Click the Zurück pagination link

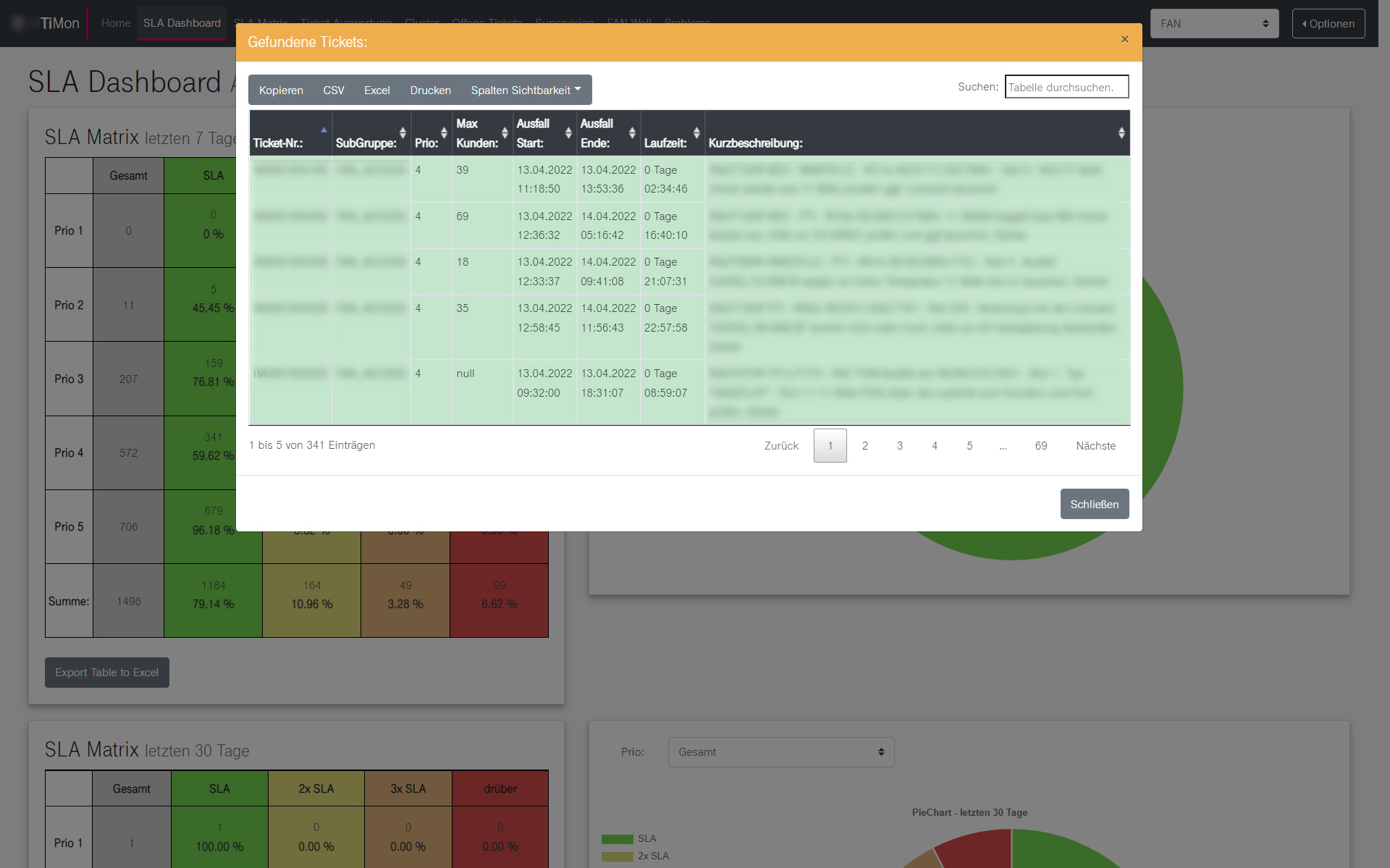tap(781, 446)
